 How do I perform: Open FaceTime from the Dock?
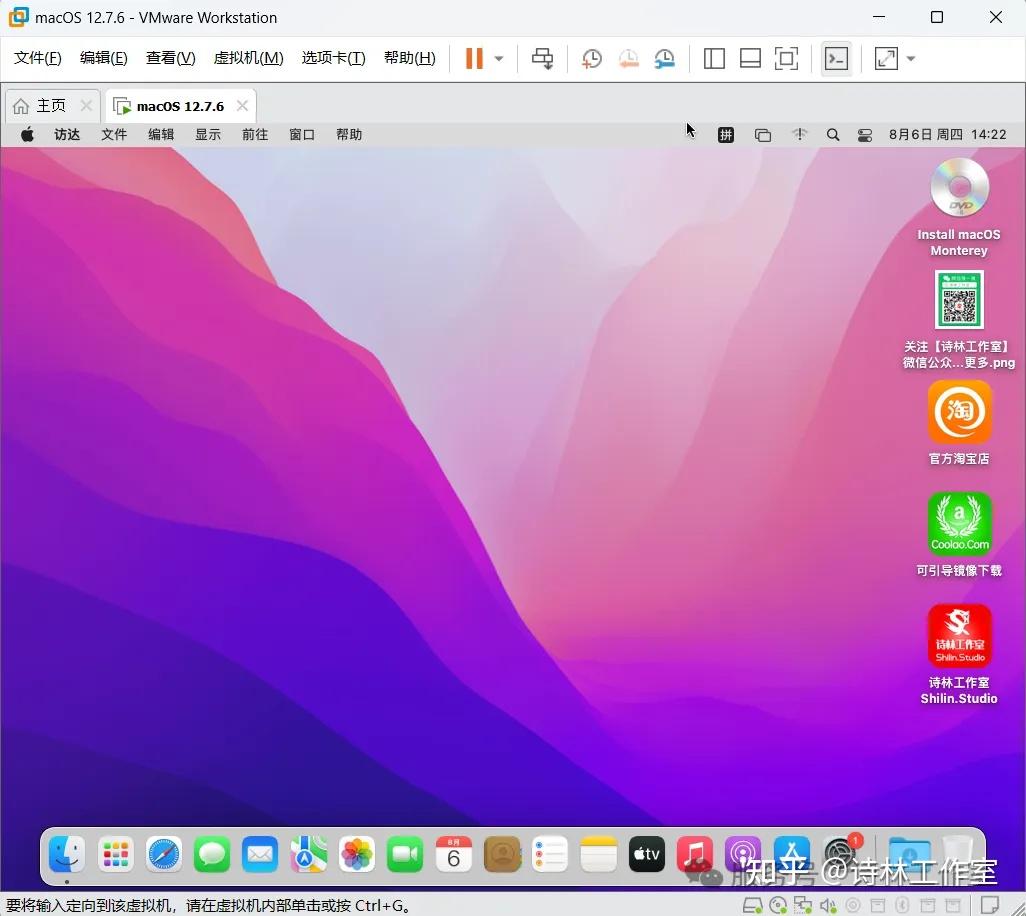405,854
